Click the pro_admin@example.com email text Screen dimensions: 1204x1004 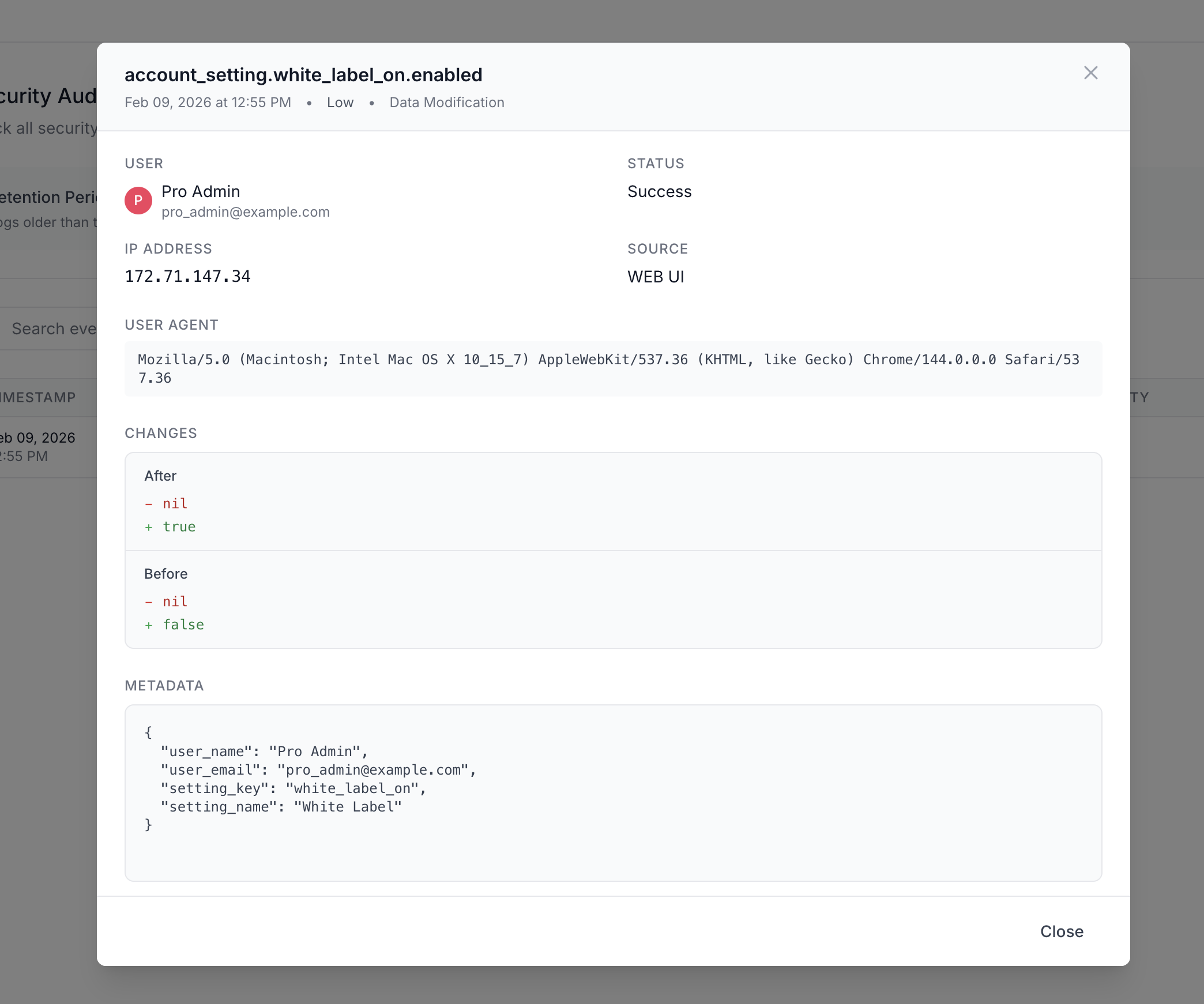245,212
